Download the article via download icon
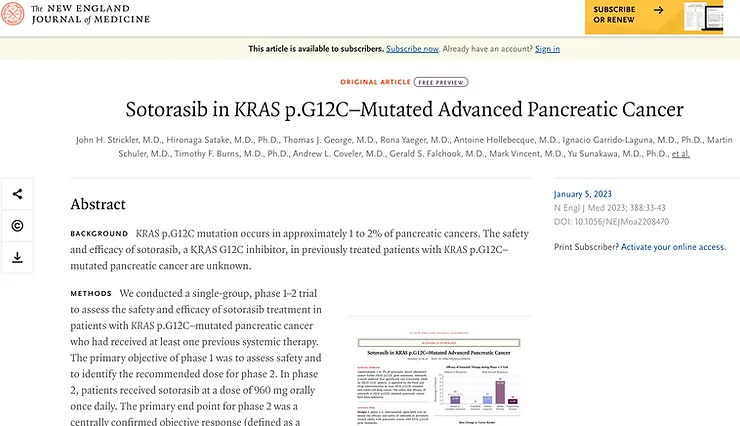 click(x=17, y=258)
